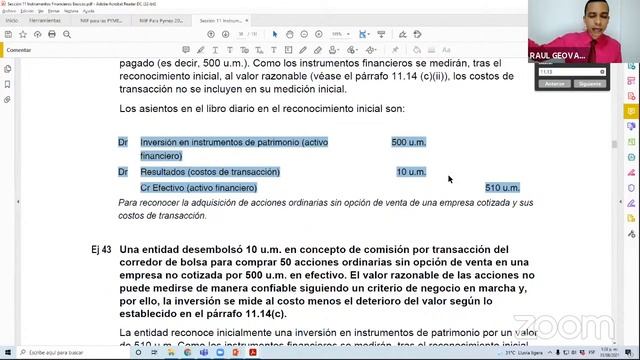Switch to the Herramientas tab

[x=45, y=20]
